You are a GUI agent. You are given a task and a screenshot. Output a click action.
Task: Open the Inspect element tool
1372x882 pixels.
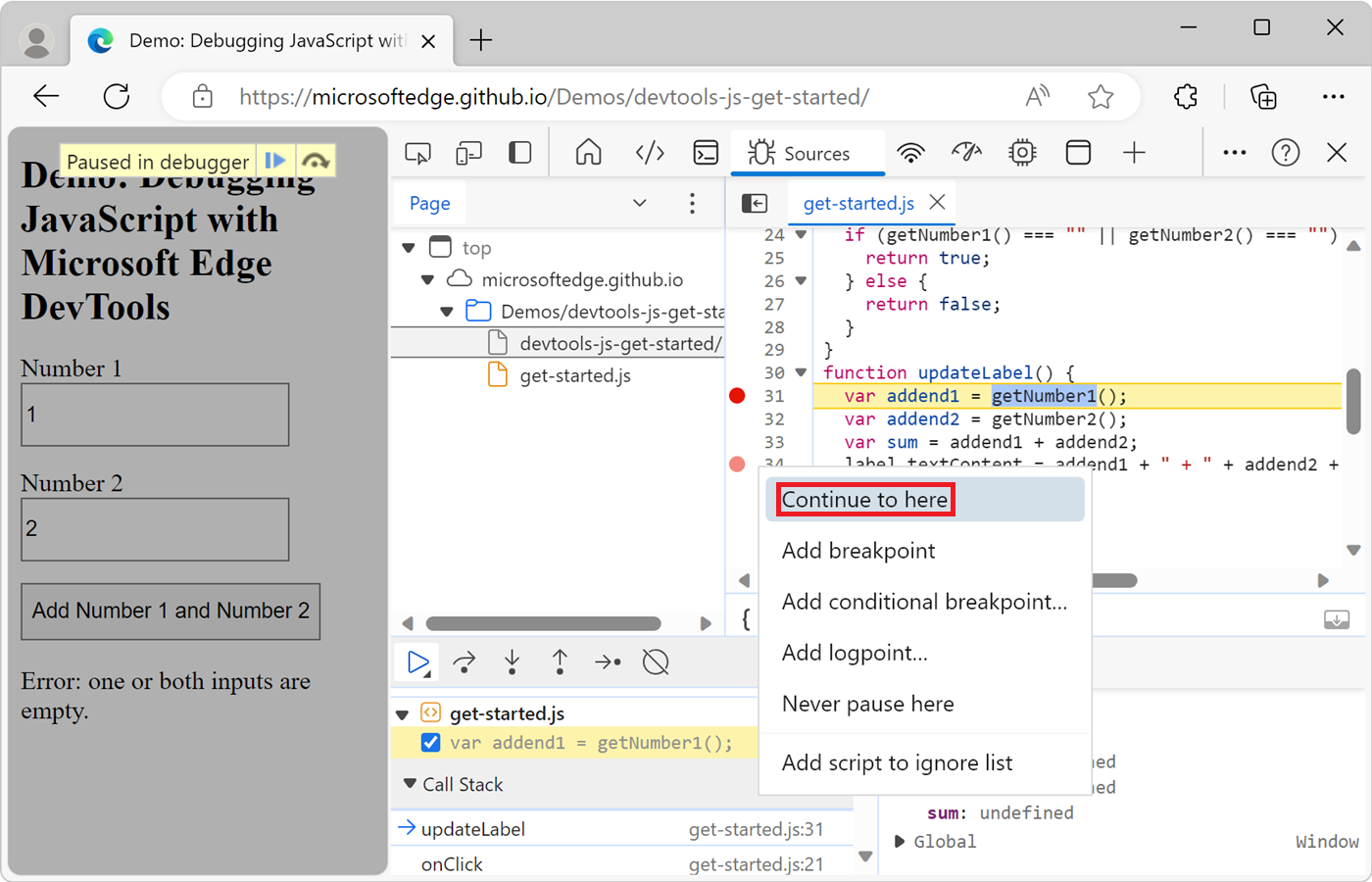[418, 153]
